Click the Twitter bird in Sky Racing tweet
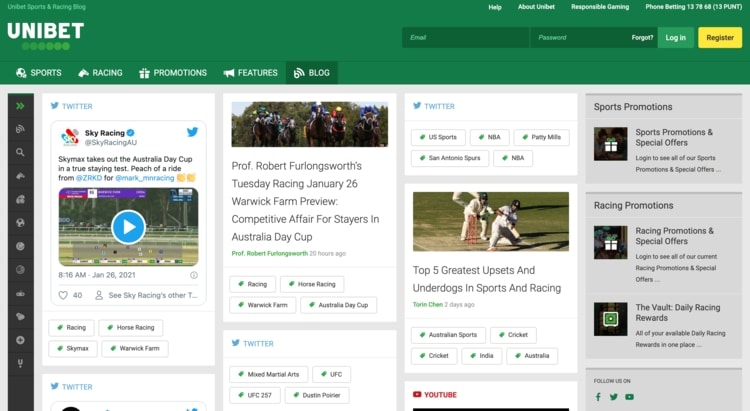This screenshot has height=411, width=750. point(192,132)
